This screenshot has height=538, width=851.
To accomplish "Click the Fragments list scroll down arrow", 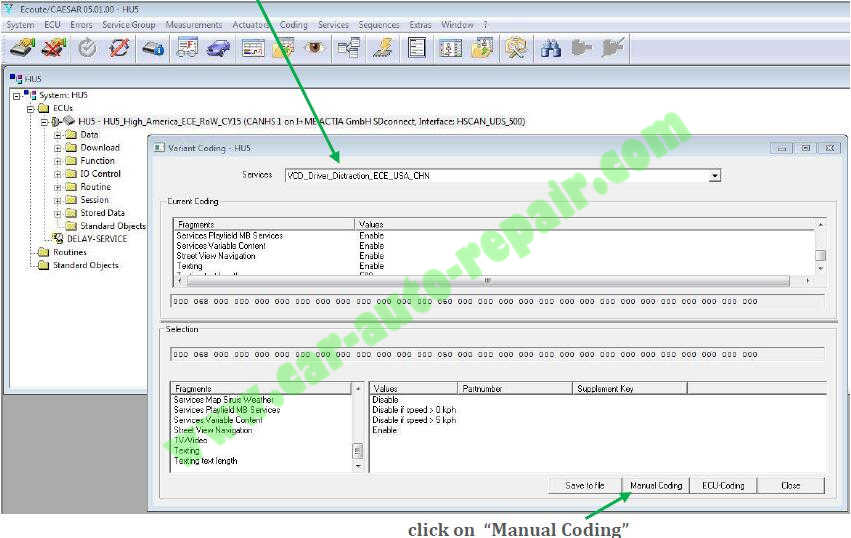I will [358, 466].
